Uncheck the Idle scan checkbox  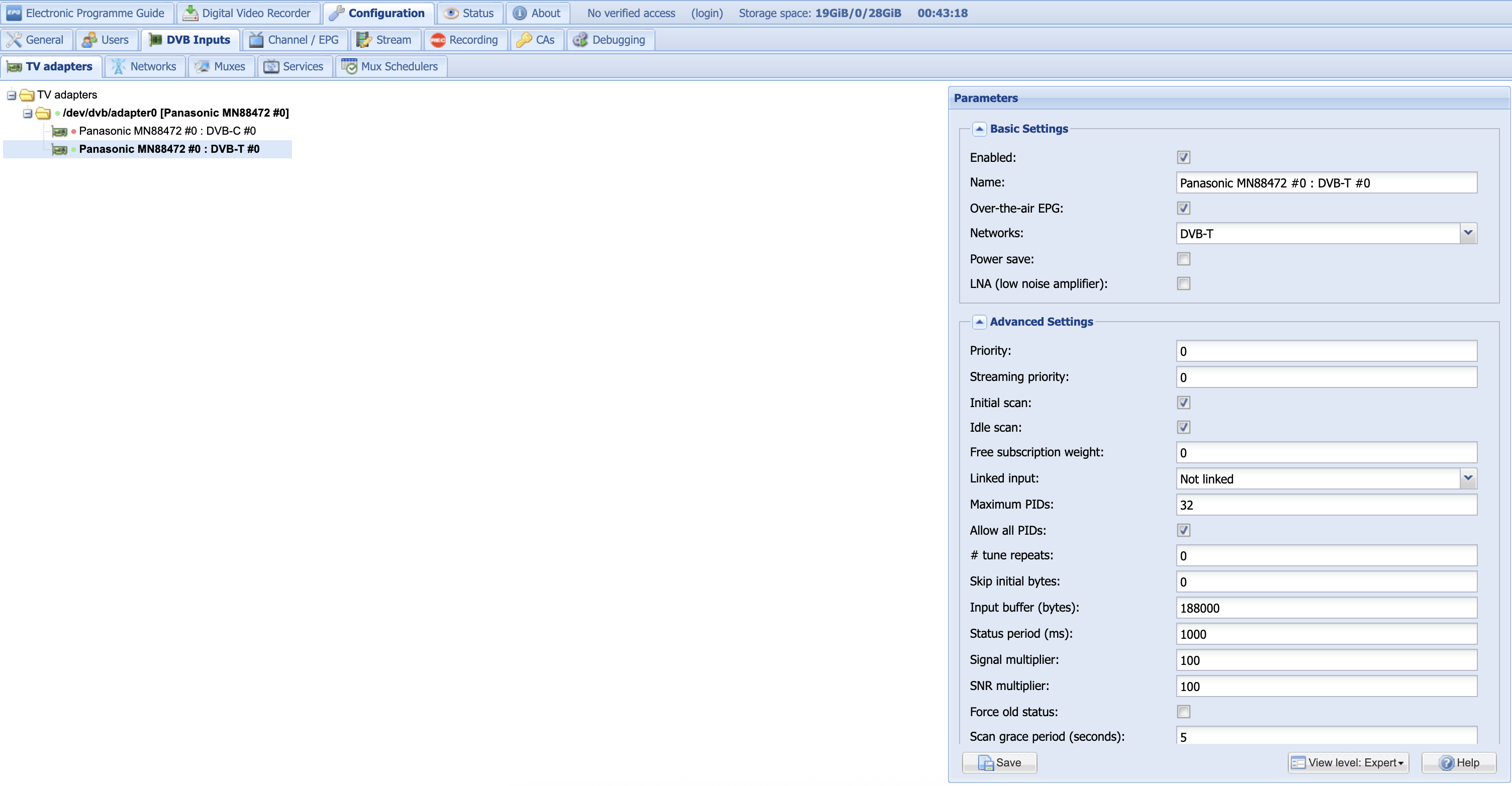(1183, 427)
